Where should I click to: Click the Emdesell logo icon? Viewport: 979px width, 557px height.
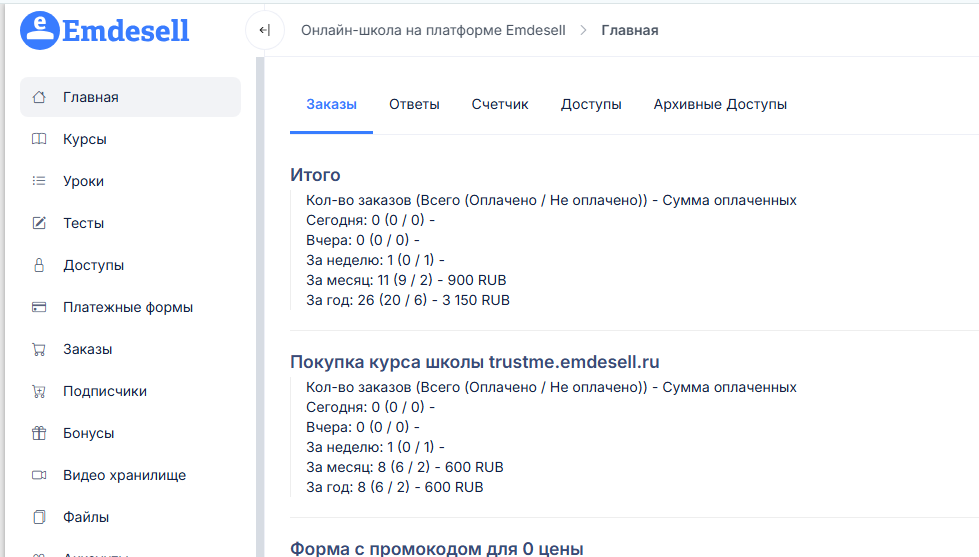[x=39, y=30]
